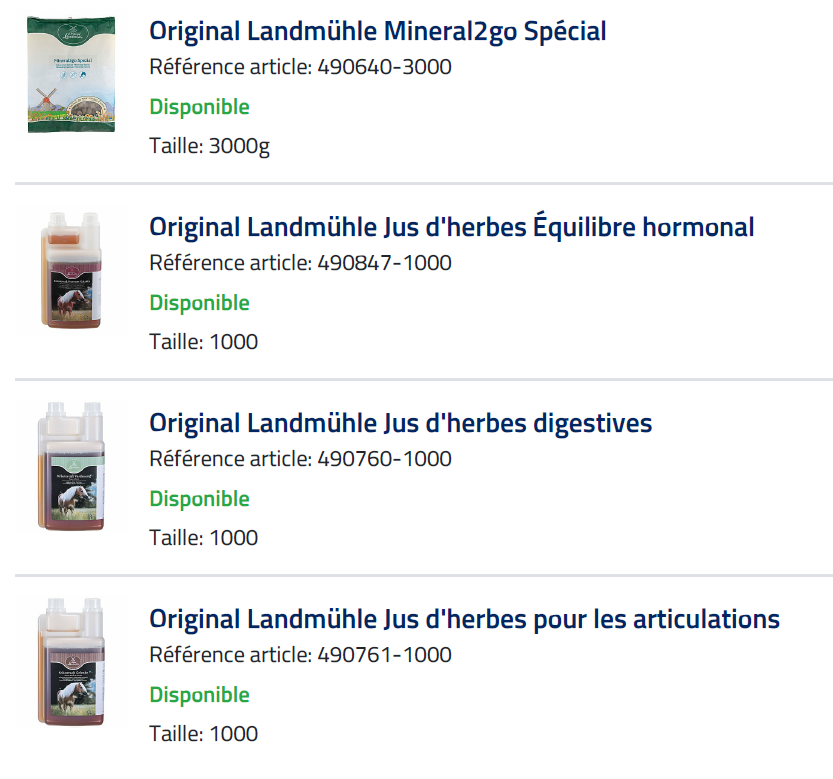Click Taille: 1000 under Jus d'herbes digestives
Image resolution: width=833 pixels, height=779 pixels.
(x=203, y=538)
